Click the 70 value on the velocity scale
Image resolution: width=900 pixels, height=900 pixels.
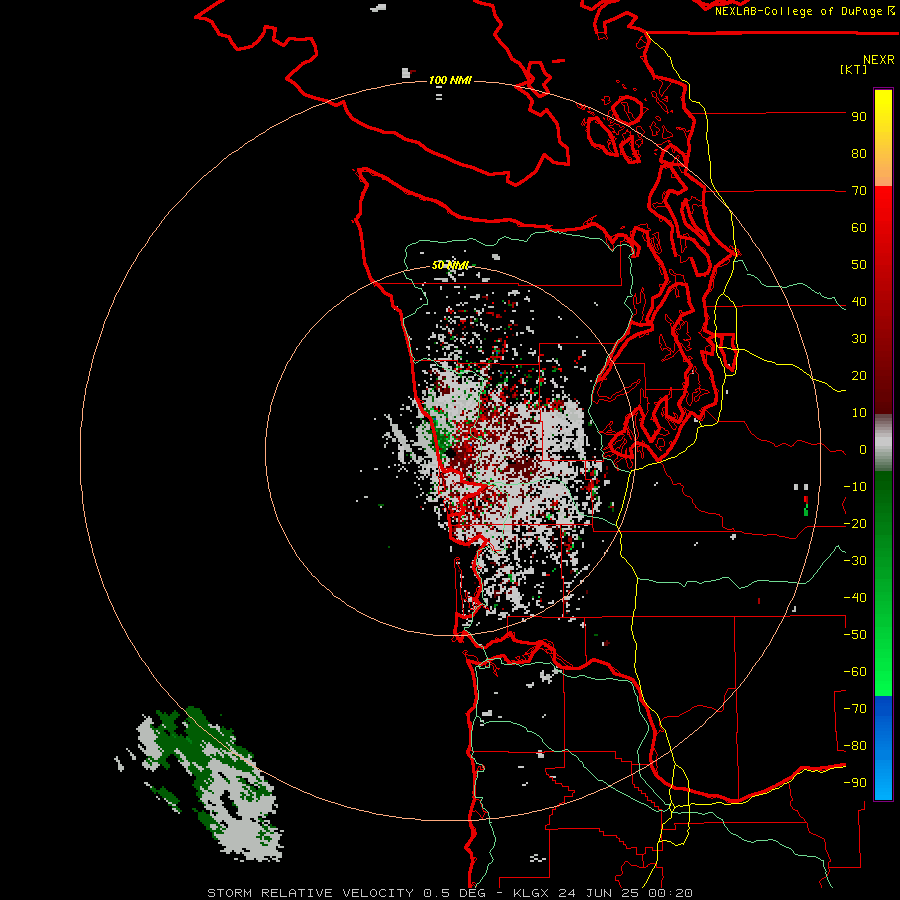click(x=859, y=191)
